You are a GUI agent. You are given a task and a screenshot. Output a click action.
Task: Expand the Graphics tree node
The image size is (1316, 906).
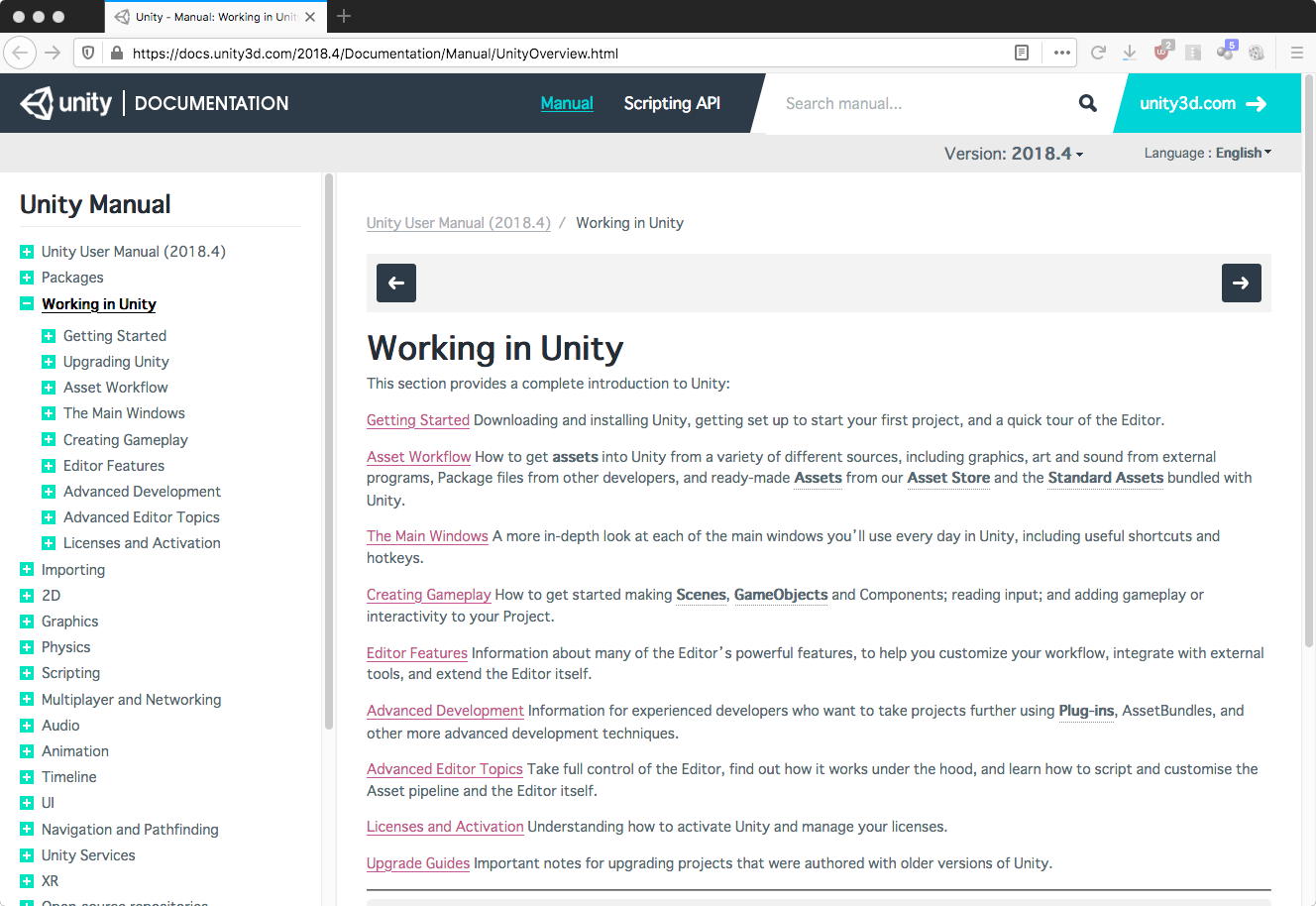tap(27, 622)
